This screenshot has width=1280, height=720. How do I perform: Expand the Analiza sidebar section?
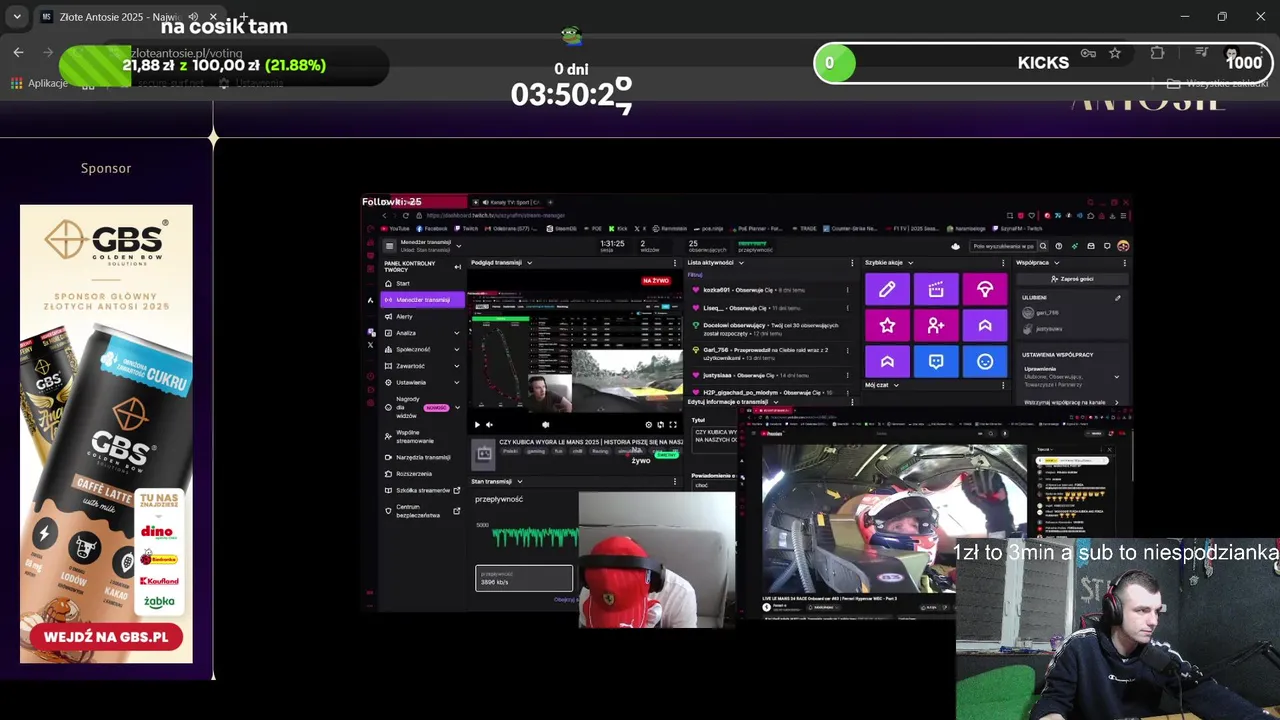tap(457, 333)
